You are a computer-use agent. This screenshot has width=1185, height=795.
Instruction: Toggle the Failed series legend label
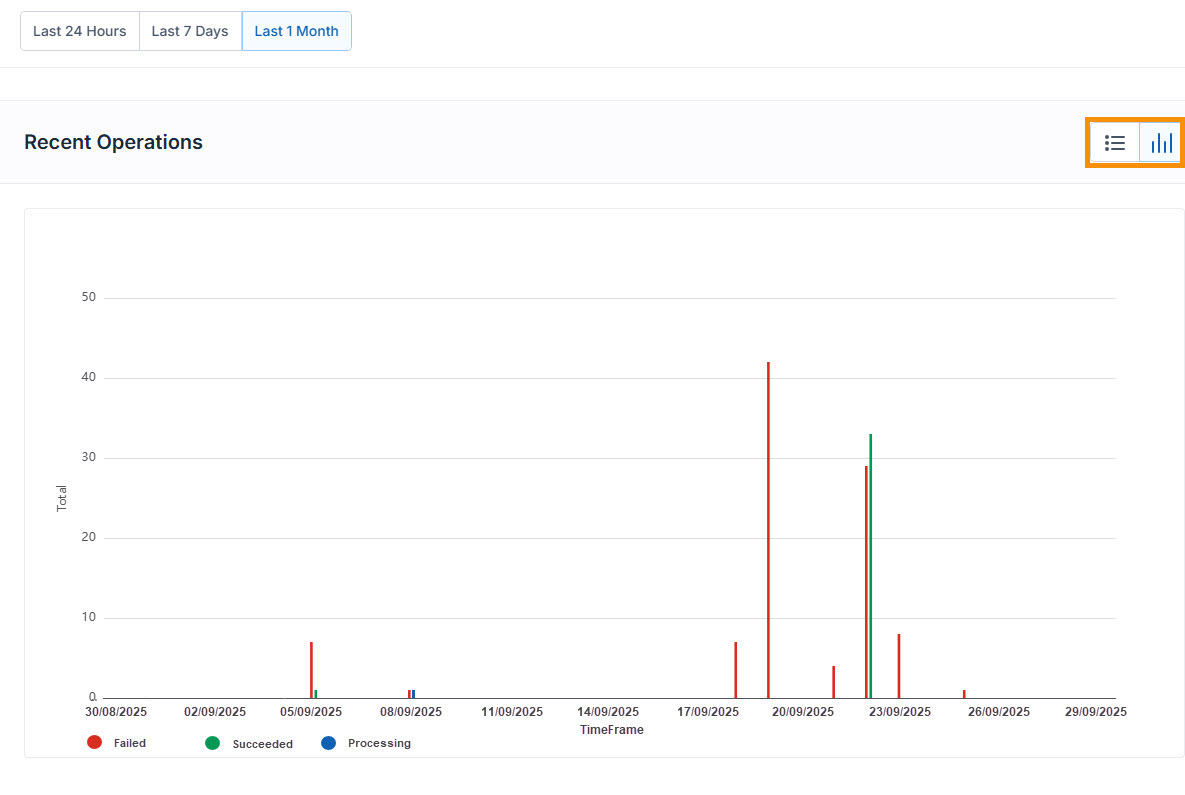(x=130, y=743)
